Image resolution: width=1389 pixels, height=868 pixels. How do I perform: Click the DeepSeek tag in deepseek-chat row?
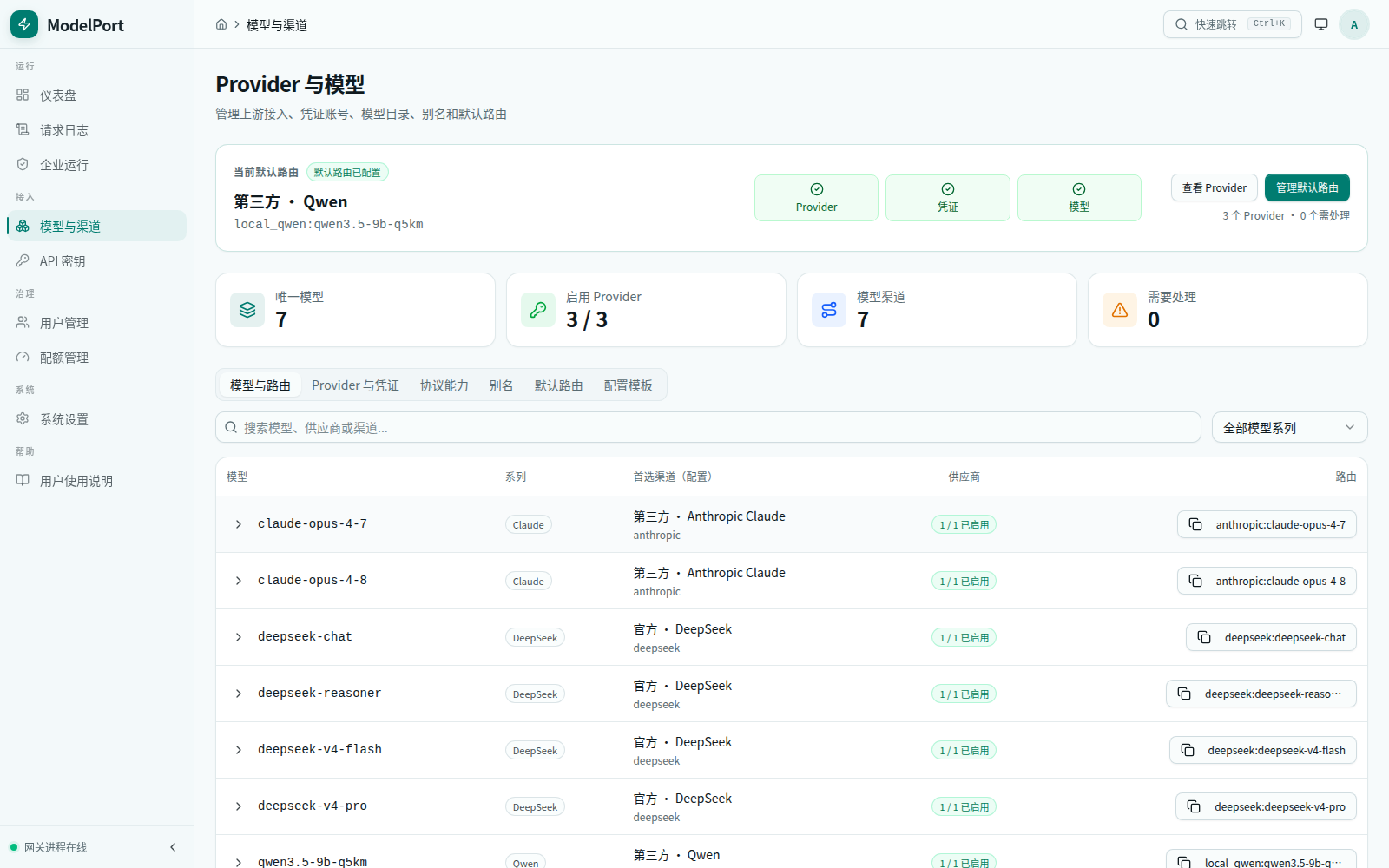pyautogui.click(x=535, y=637)
